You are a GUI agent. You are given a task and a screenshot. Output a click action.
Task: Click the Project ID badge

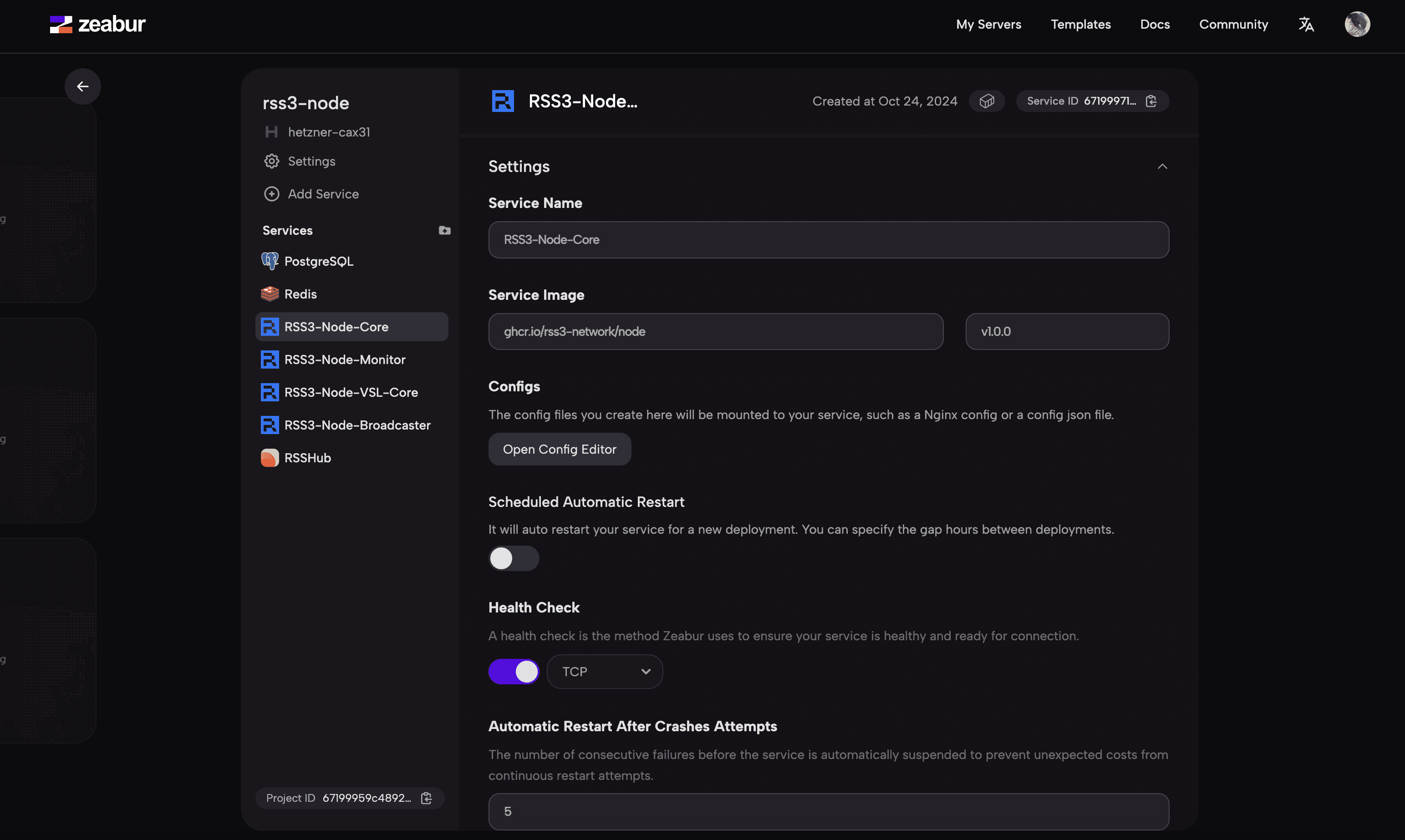[349, 798]
